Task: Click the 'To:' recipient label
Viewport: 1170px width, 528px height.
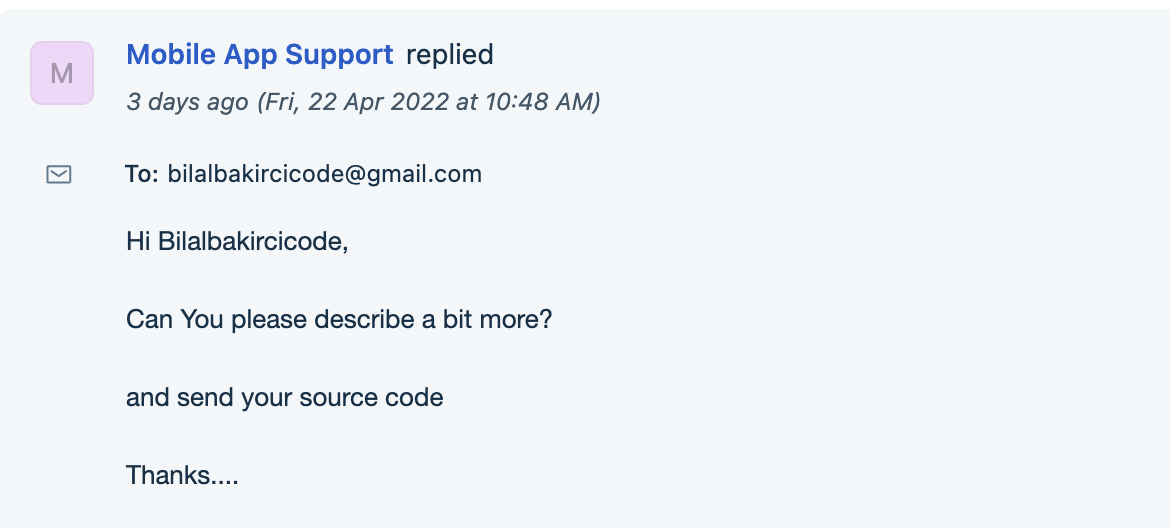Action: pyautogui.click(x=142, y=174)
